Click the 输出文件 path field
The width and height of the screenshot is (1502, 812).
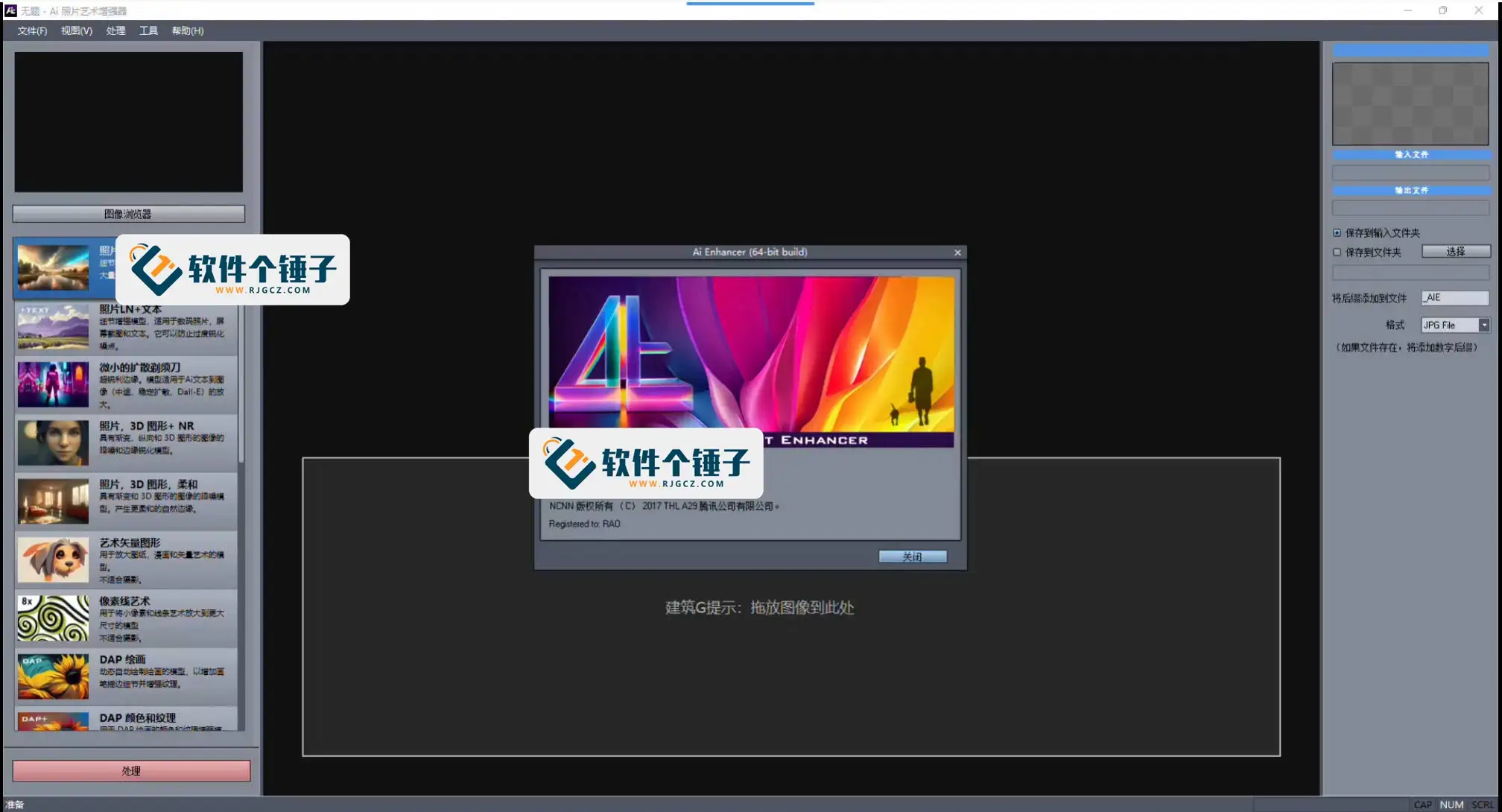click(x=1410, y=208)
